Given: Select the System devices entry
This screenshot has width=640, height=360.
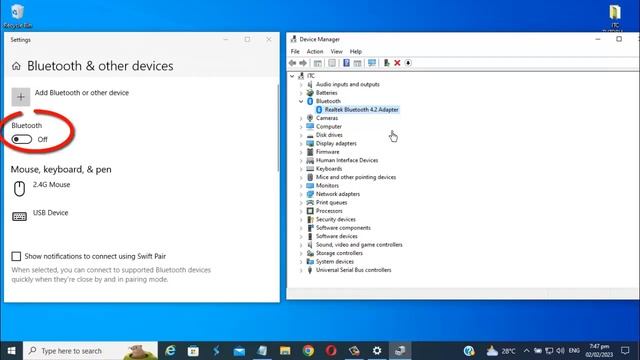Looking at the screenshot, I should (x=335, y=262).
